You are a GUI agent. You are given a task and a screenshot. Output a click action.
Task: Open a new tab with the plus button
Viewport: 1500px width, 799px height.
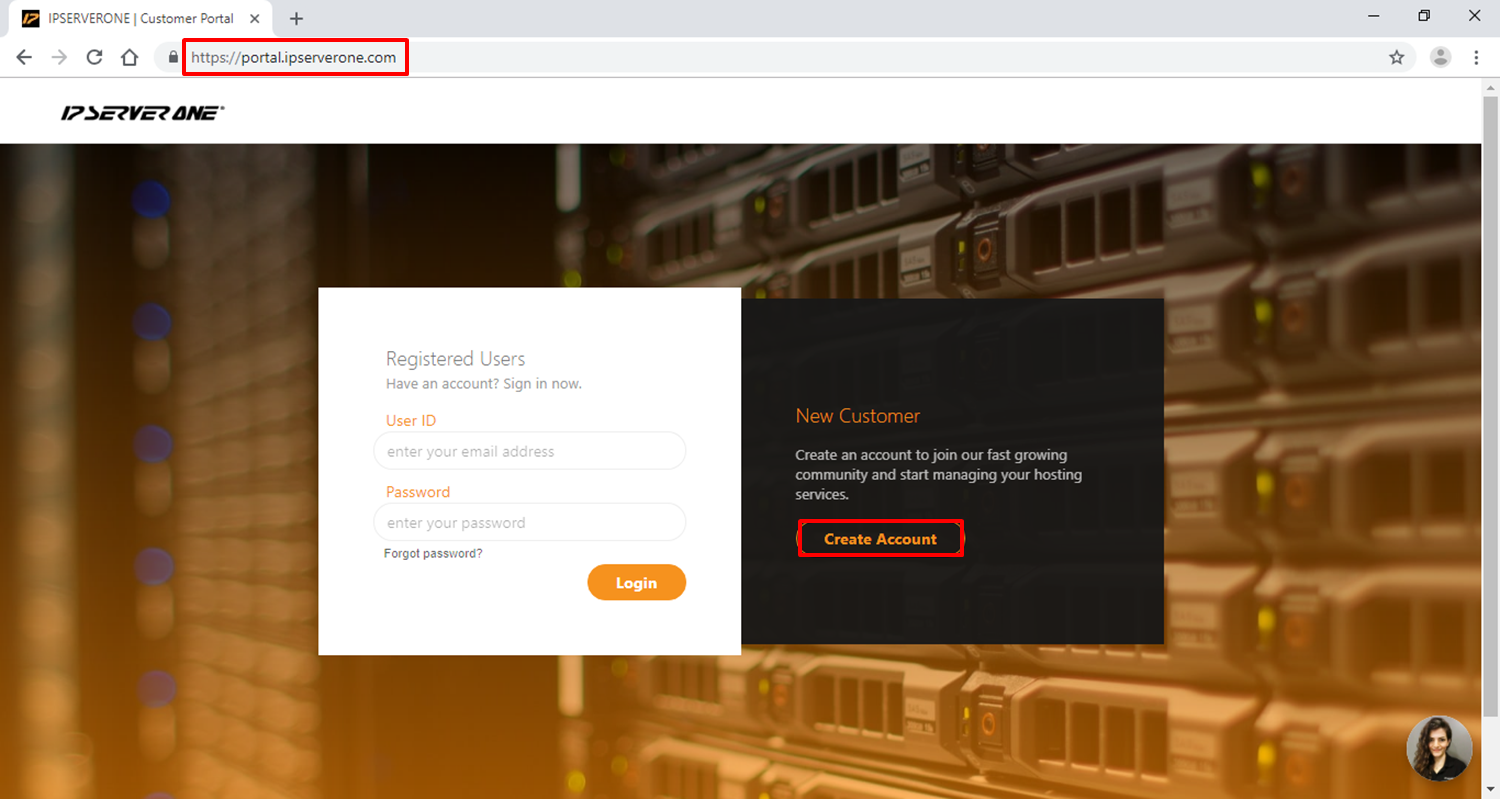(x=296, y=19)
